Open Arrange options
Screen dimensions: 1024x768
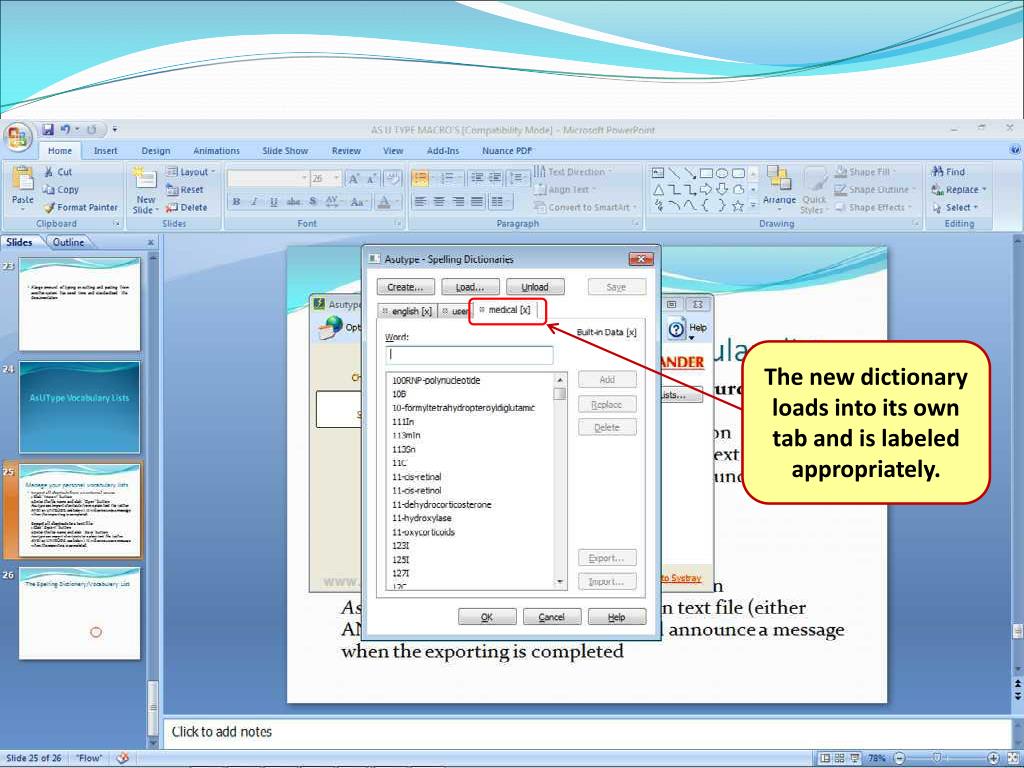click(779, 187)
